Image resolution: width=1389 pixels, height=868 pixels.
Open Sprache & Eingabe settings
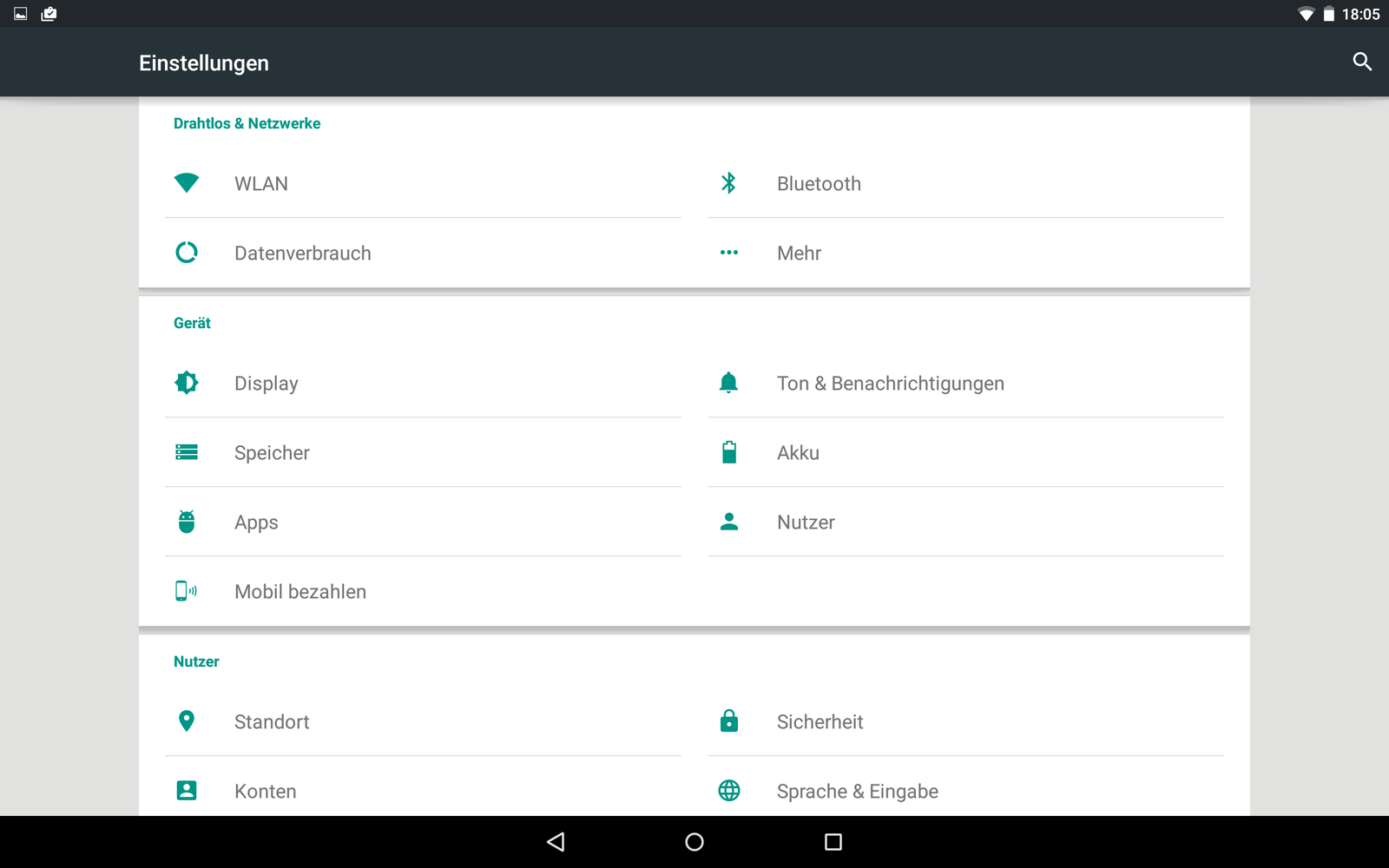coord(857,792)
